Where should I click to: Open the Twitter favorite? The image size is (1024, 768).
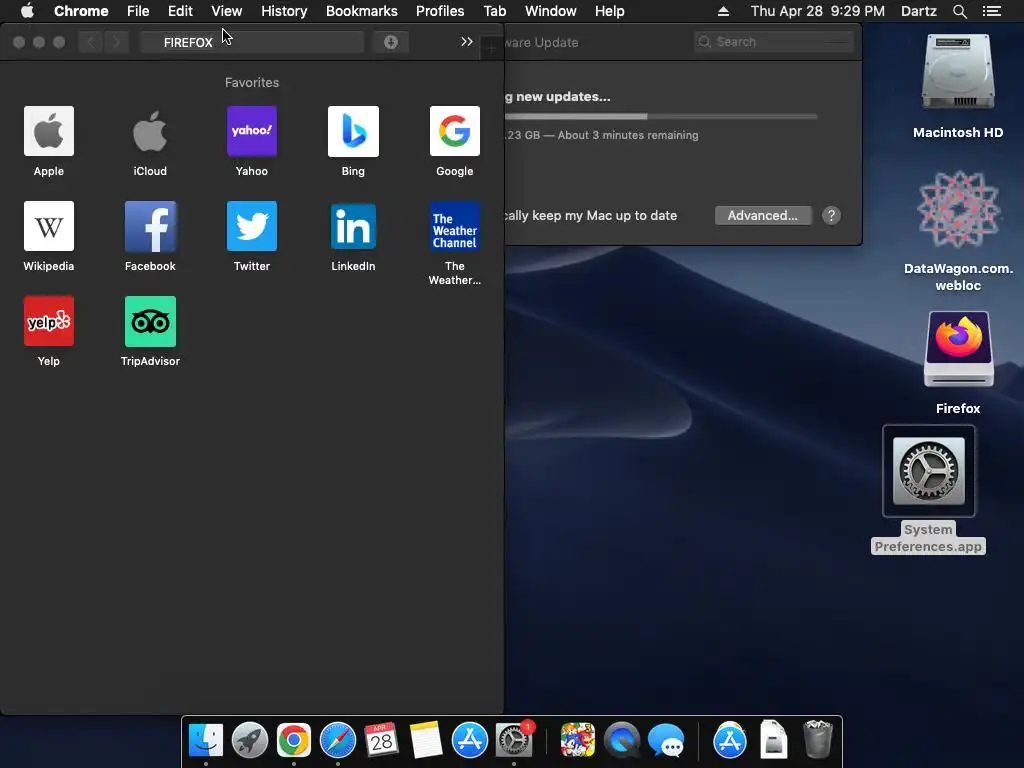[252, 226]
